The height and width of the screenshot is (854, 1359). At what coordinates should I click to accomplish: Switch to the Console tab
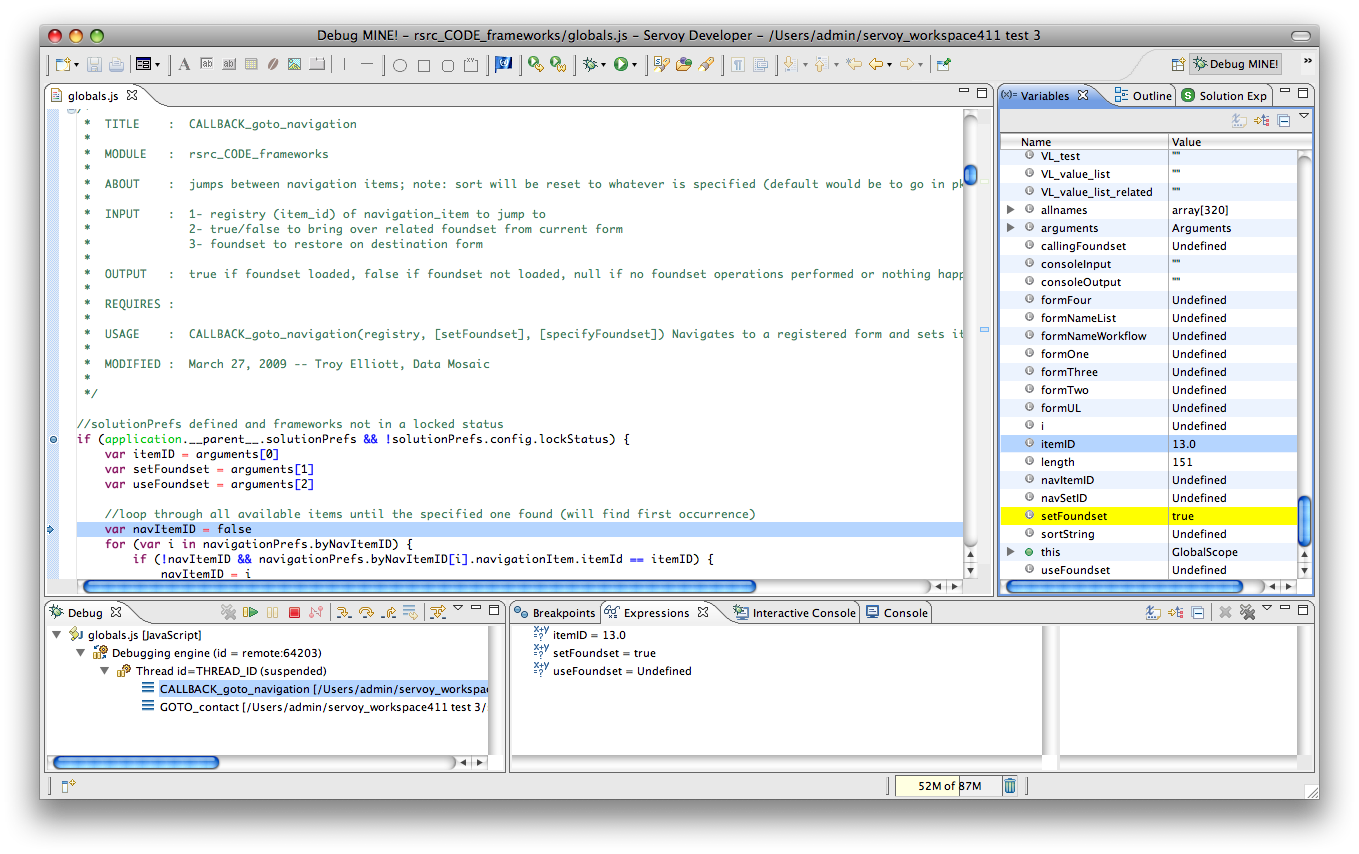(x=897, y=613)
